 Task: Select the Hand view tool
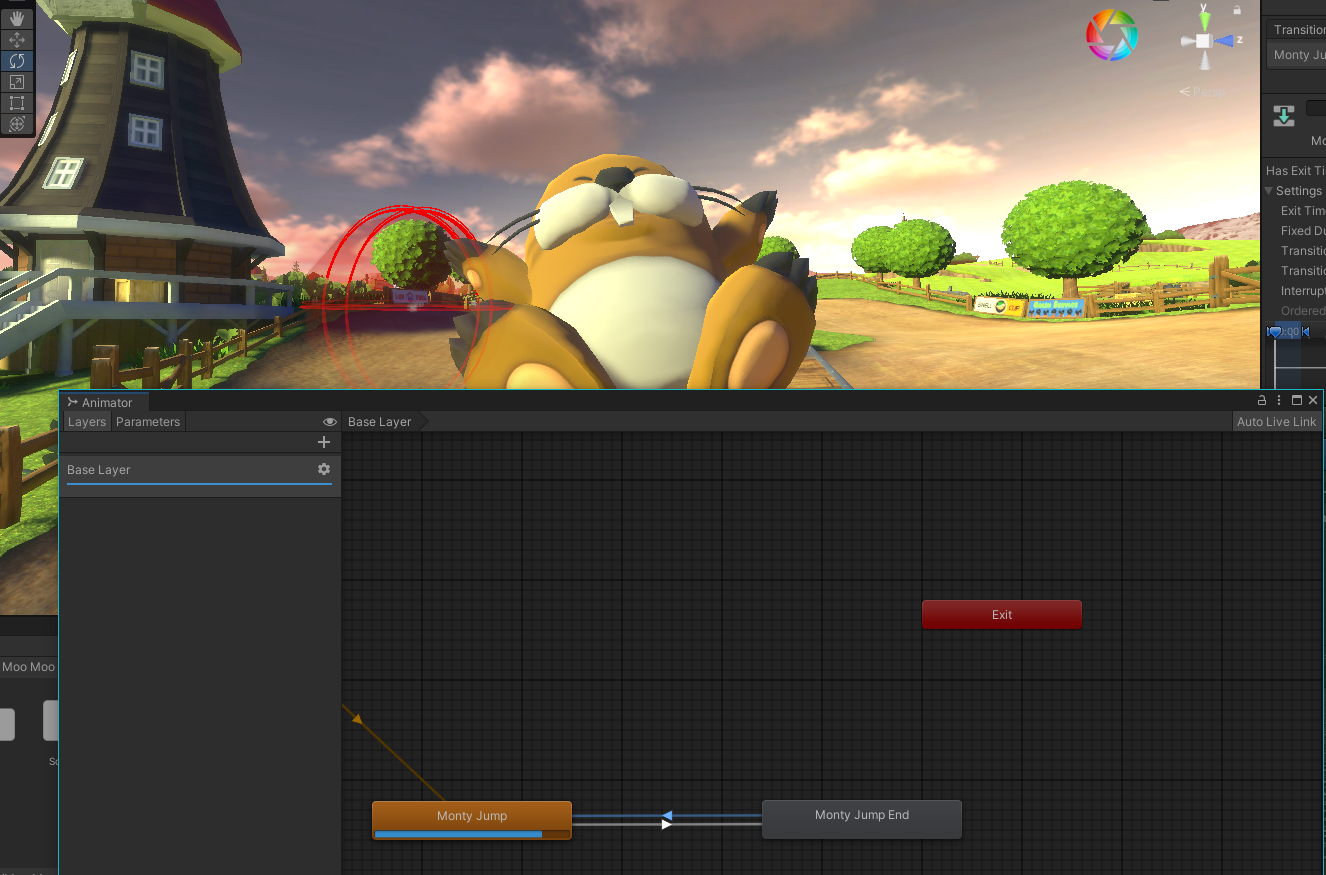point(17,18)
